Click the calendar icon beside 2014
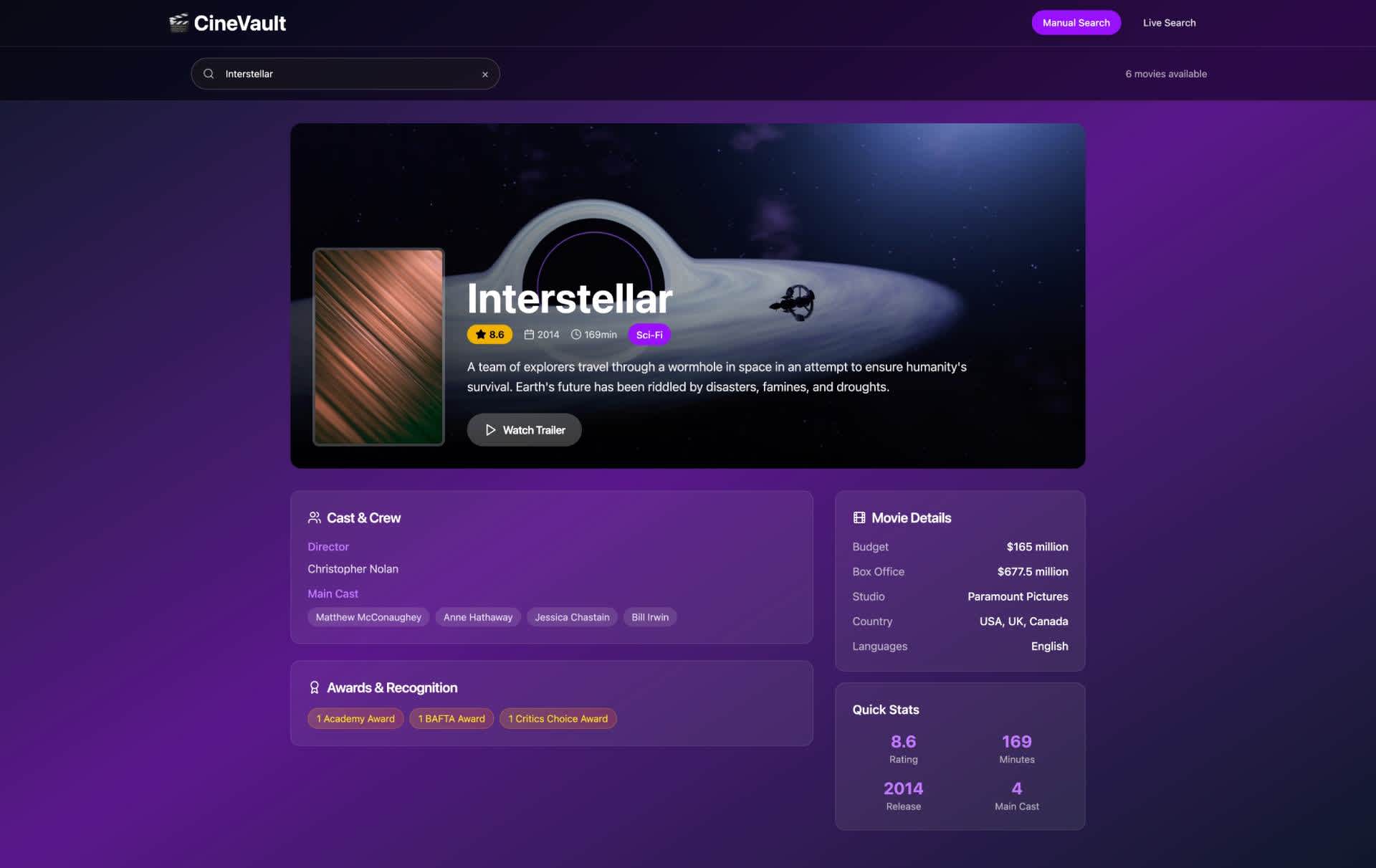Viewport: 1376px width, 868px height. coord(529,335)
